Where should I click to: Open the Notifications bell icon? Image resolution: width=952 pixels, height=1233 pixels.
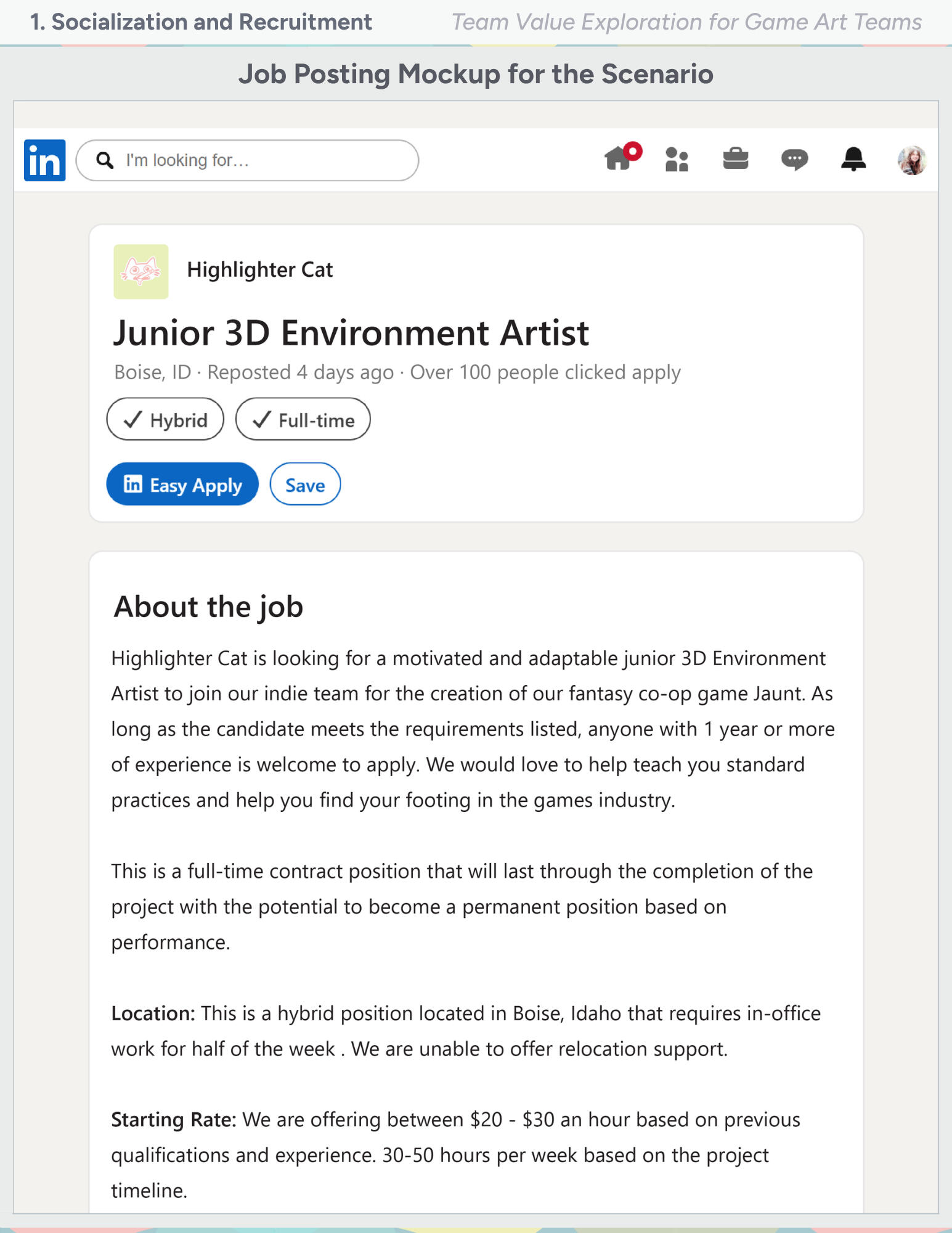click(x=853, y=160)
